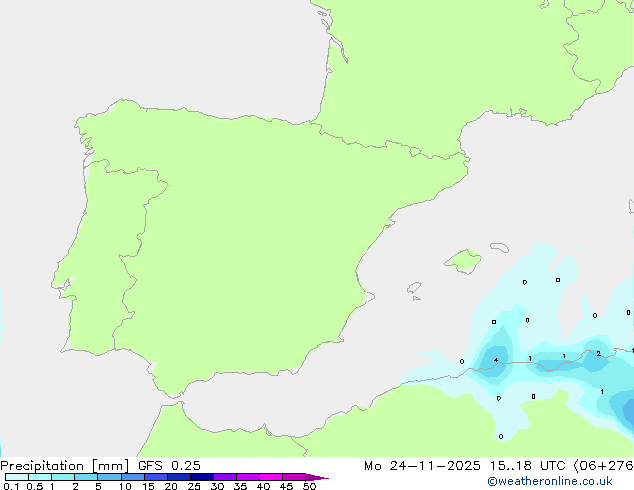Click the "10" legend scale label

click(125, 486)
